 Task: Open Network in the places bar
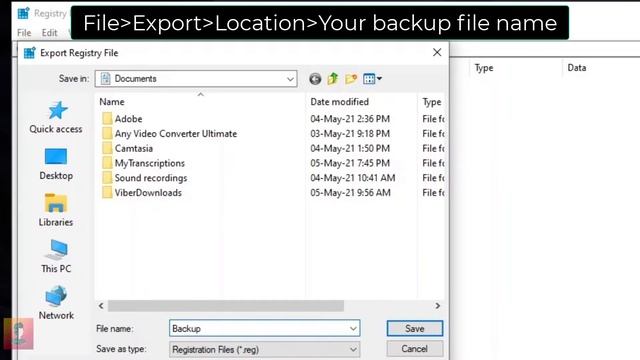coord(56,303)
